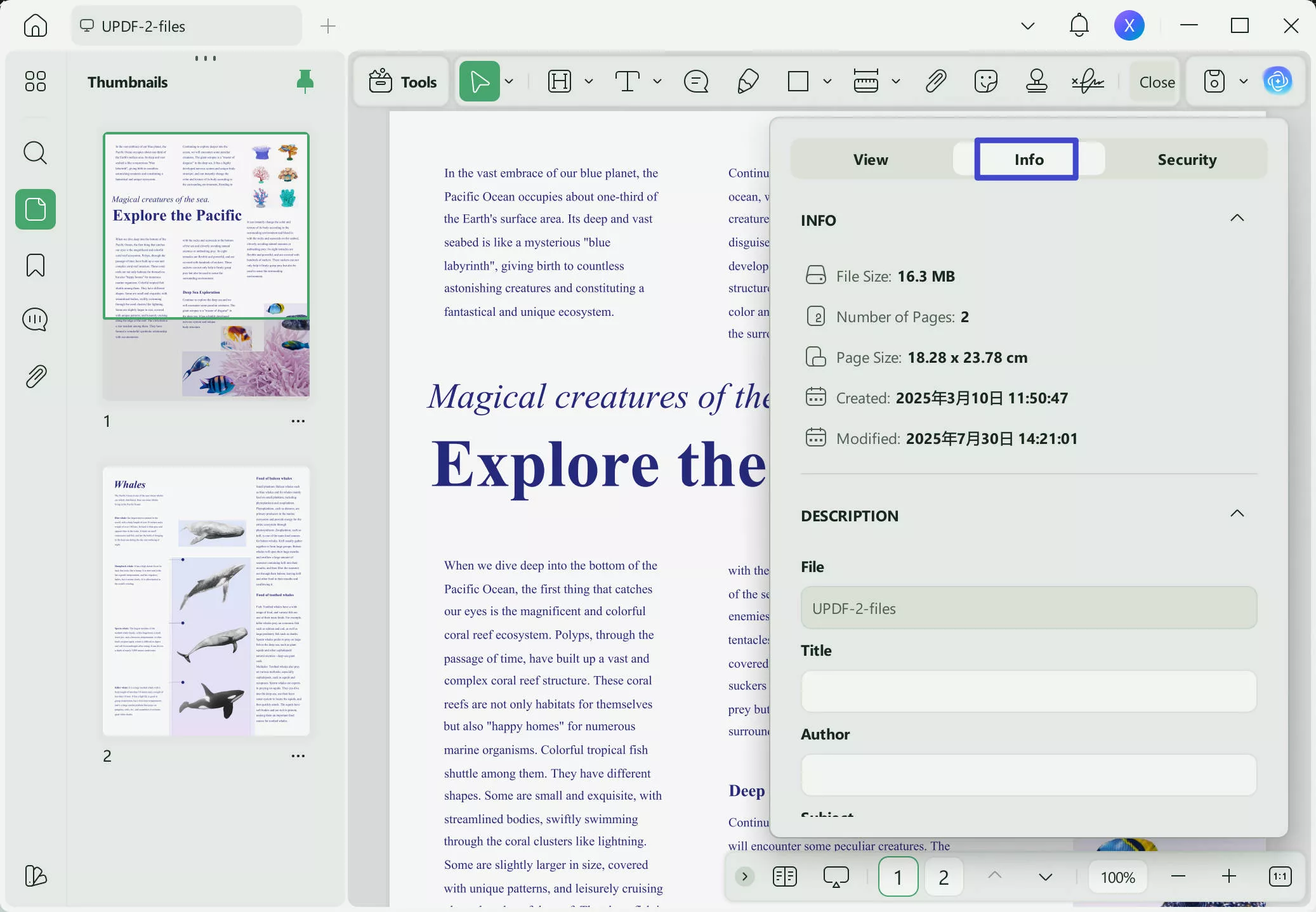Open the UPDF AI assistant icon

(x=1277, y=81)
